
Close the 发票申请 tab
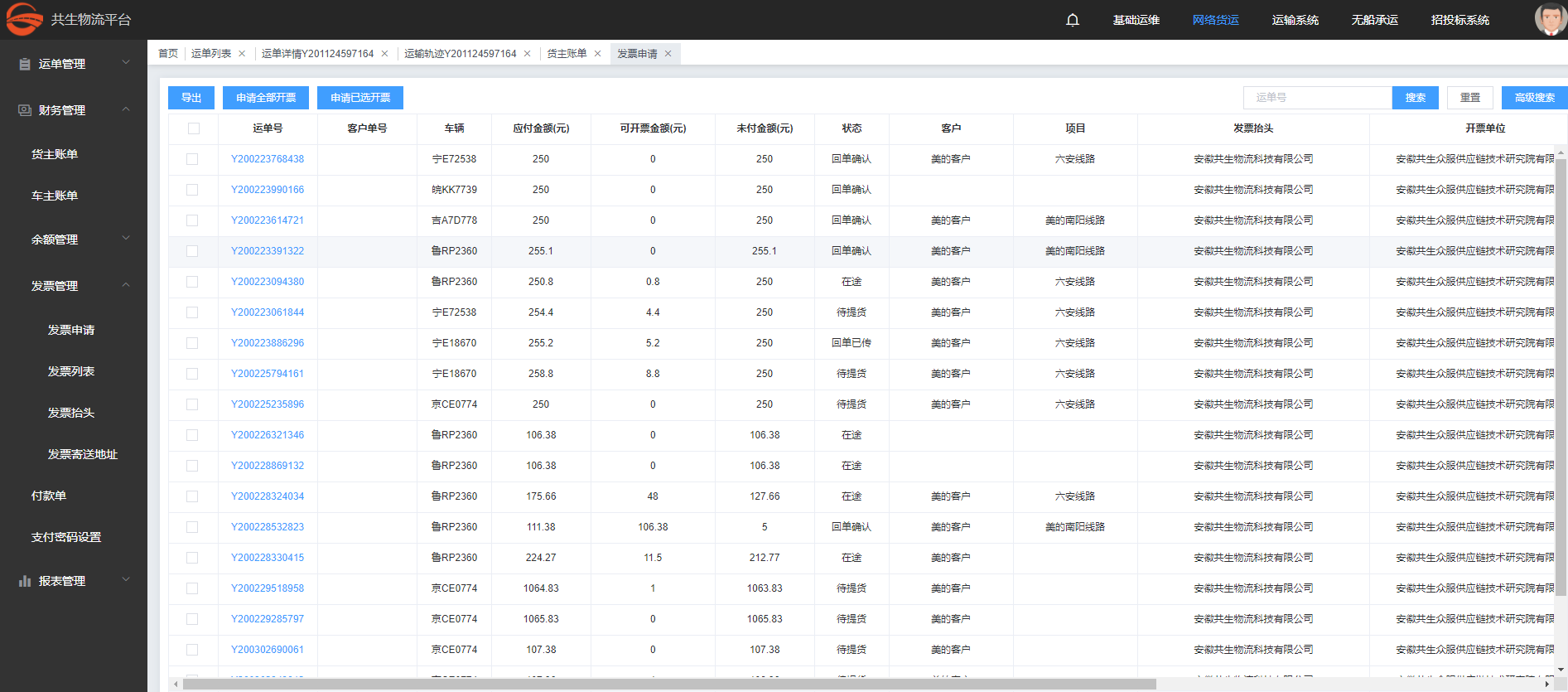point(668,54)
